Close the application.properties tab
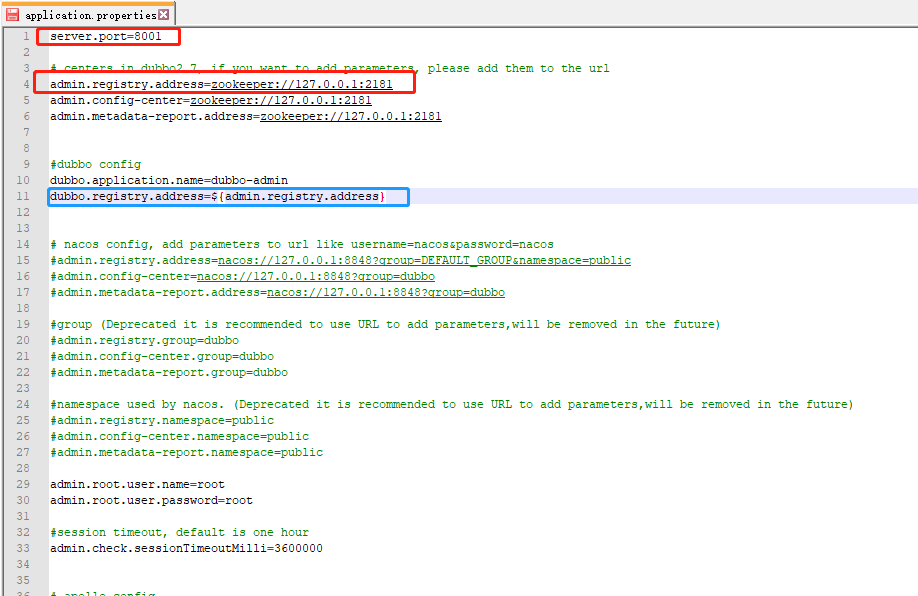Image resolution: width=918 pixels, height=596 pixels. coord(165,14)
